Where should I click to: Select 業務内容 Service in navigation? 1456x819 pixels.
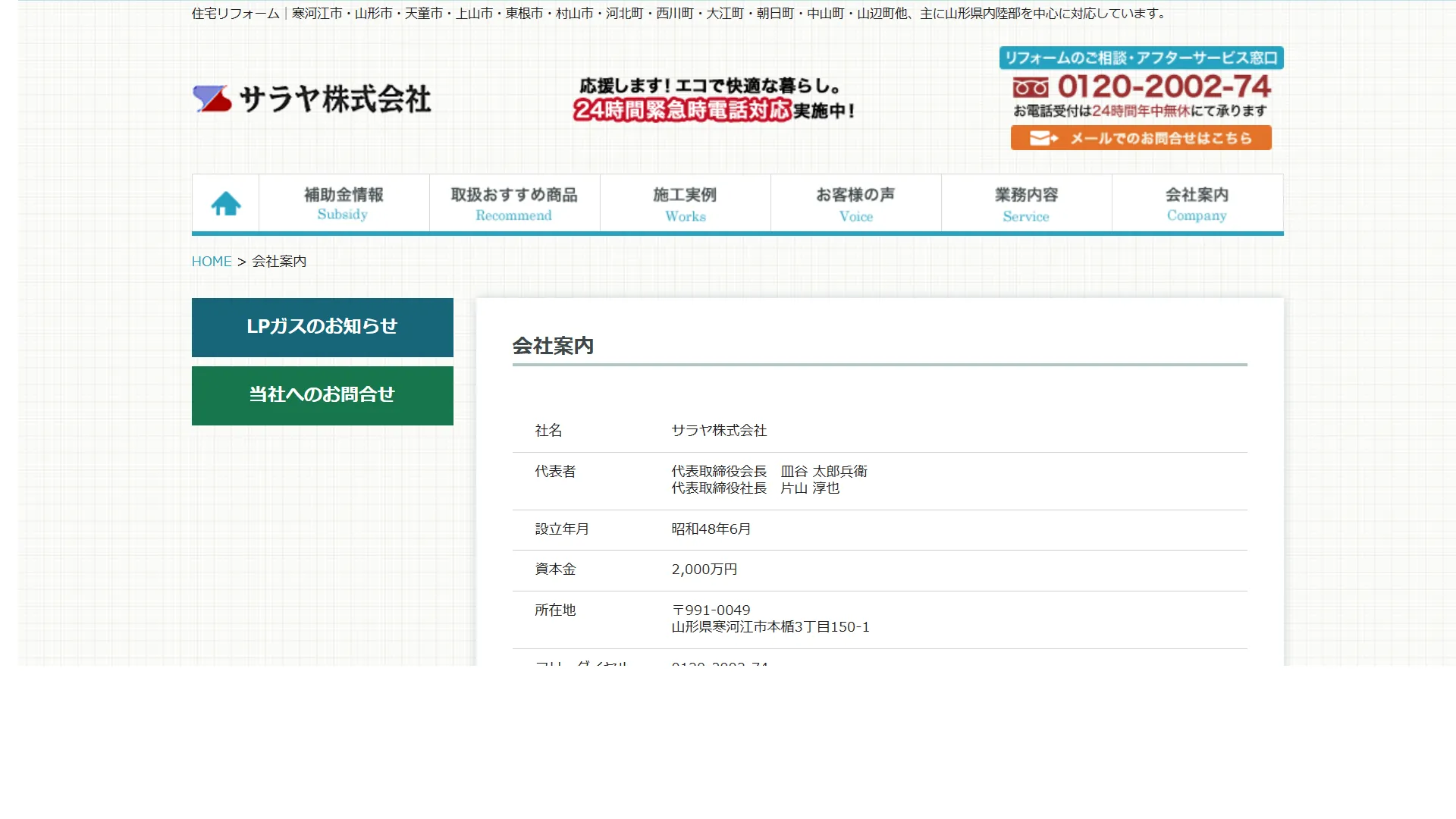pos(1026,203)
